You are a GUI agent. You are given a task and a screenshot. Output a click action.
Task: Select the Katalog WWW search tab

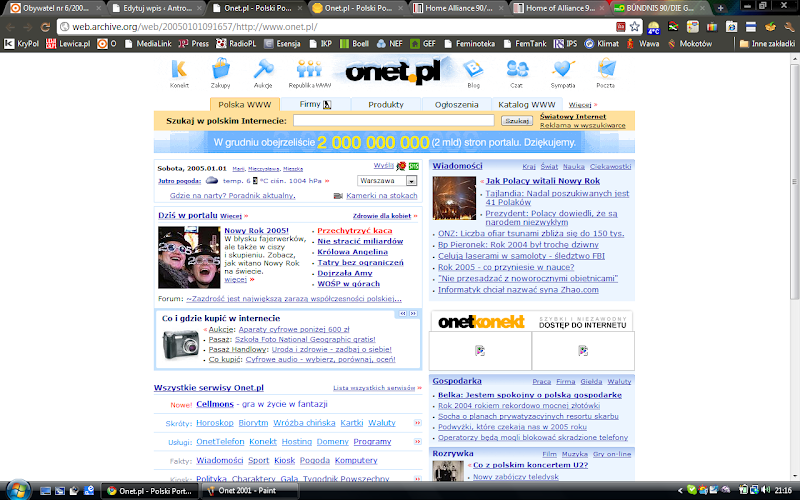(x=527, y=105)
